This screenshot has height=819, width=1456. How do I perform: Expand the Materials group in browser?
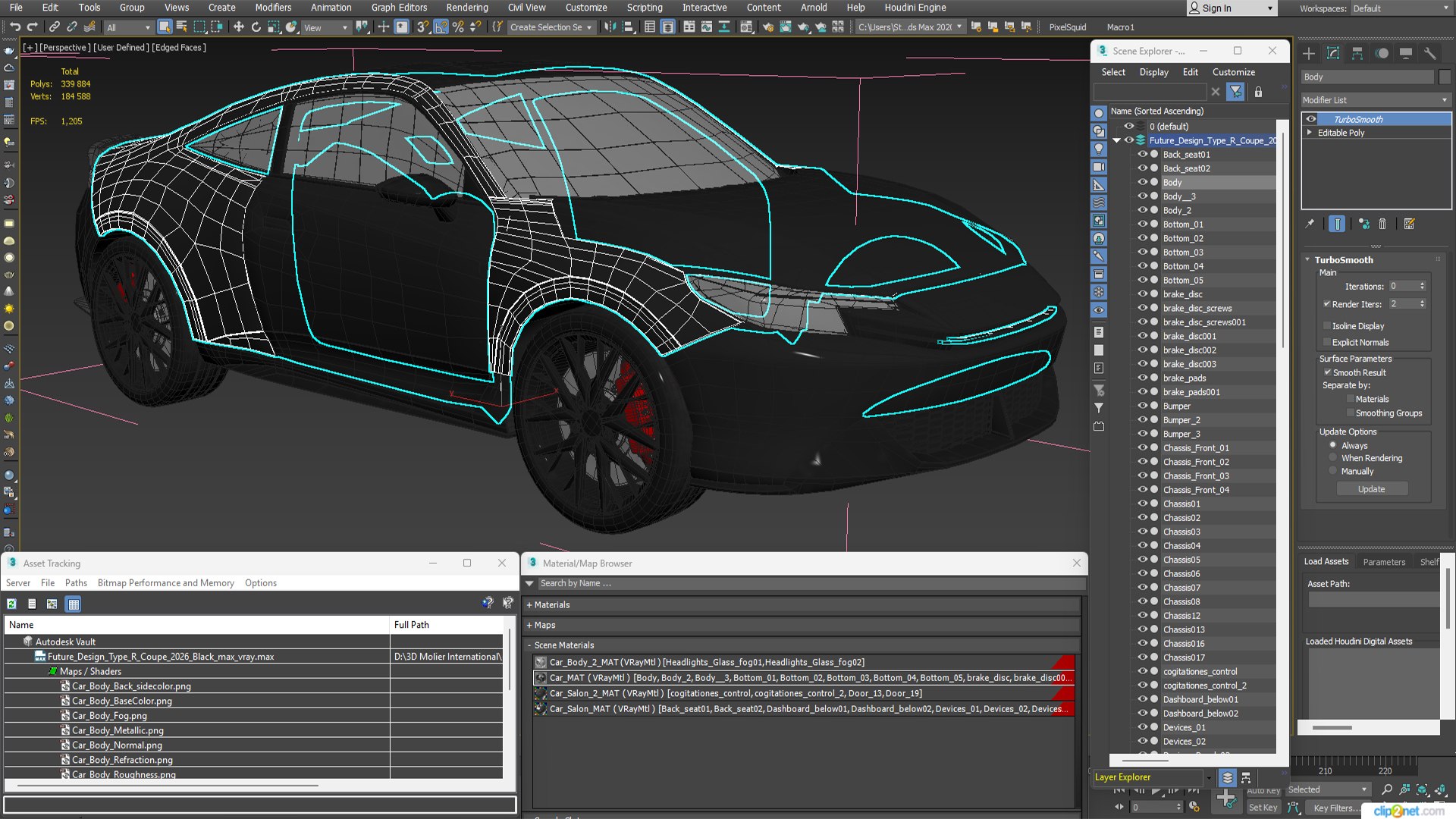[529, 605]
